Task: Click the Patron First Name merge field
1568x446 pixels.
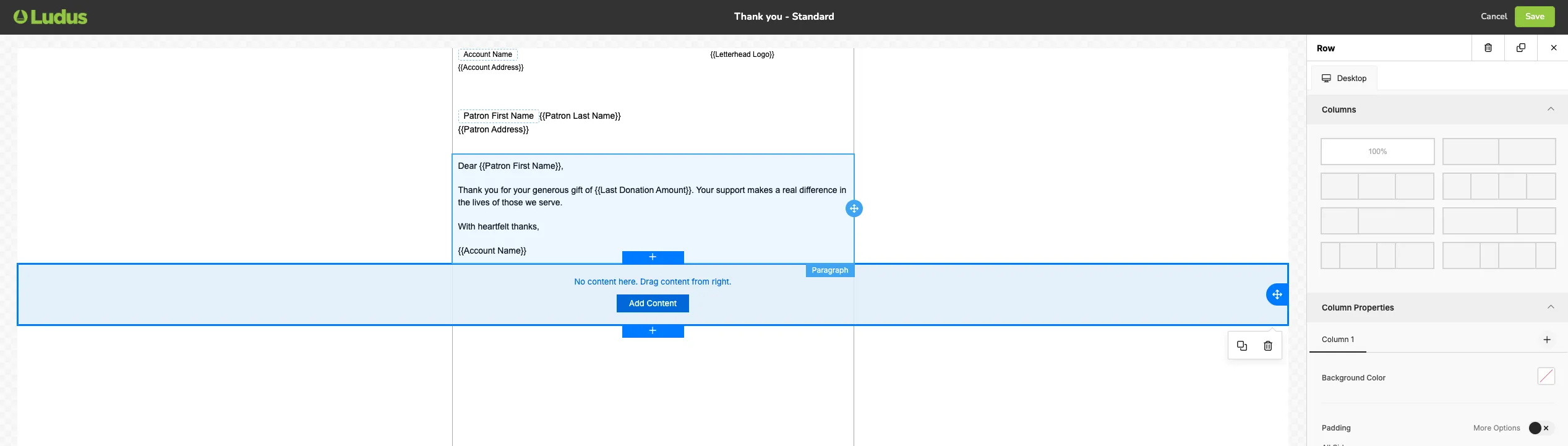Action: [498, 116]
